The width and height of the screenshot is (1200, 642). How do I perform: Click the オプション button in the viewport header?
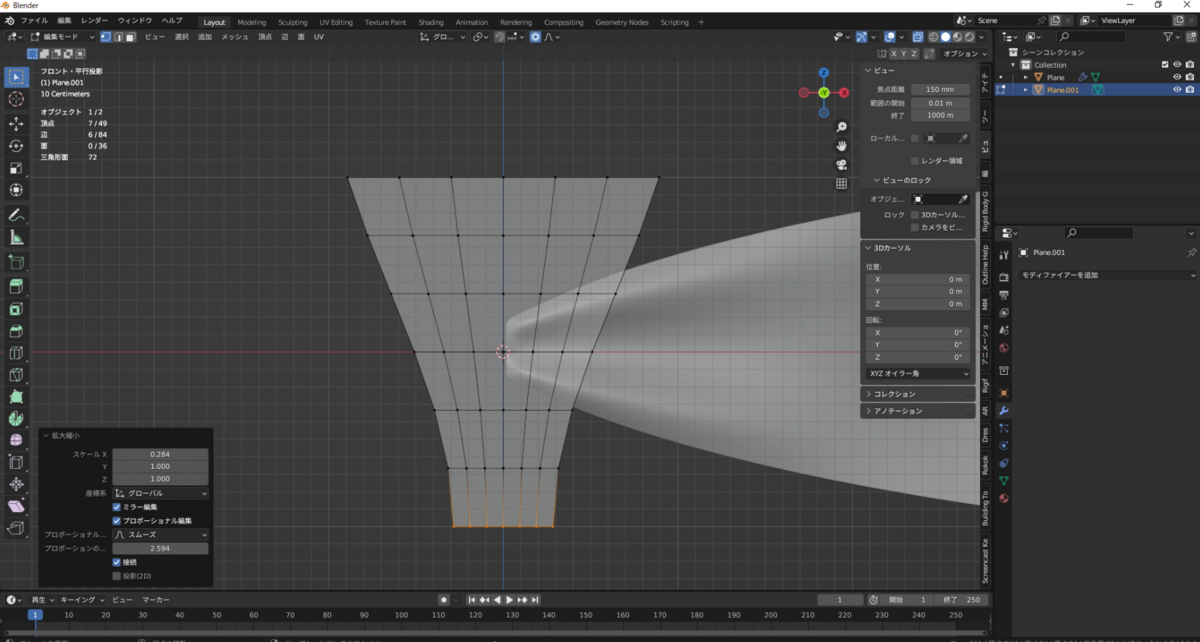point(965,53)
